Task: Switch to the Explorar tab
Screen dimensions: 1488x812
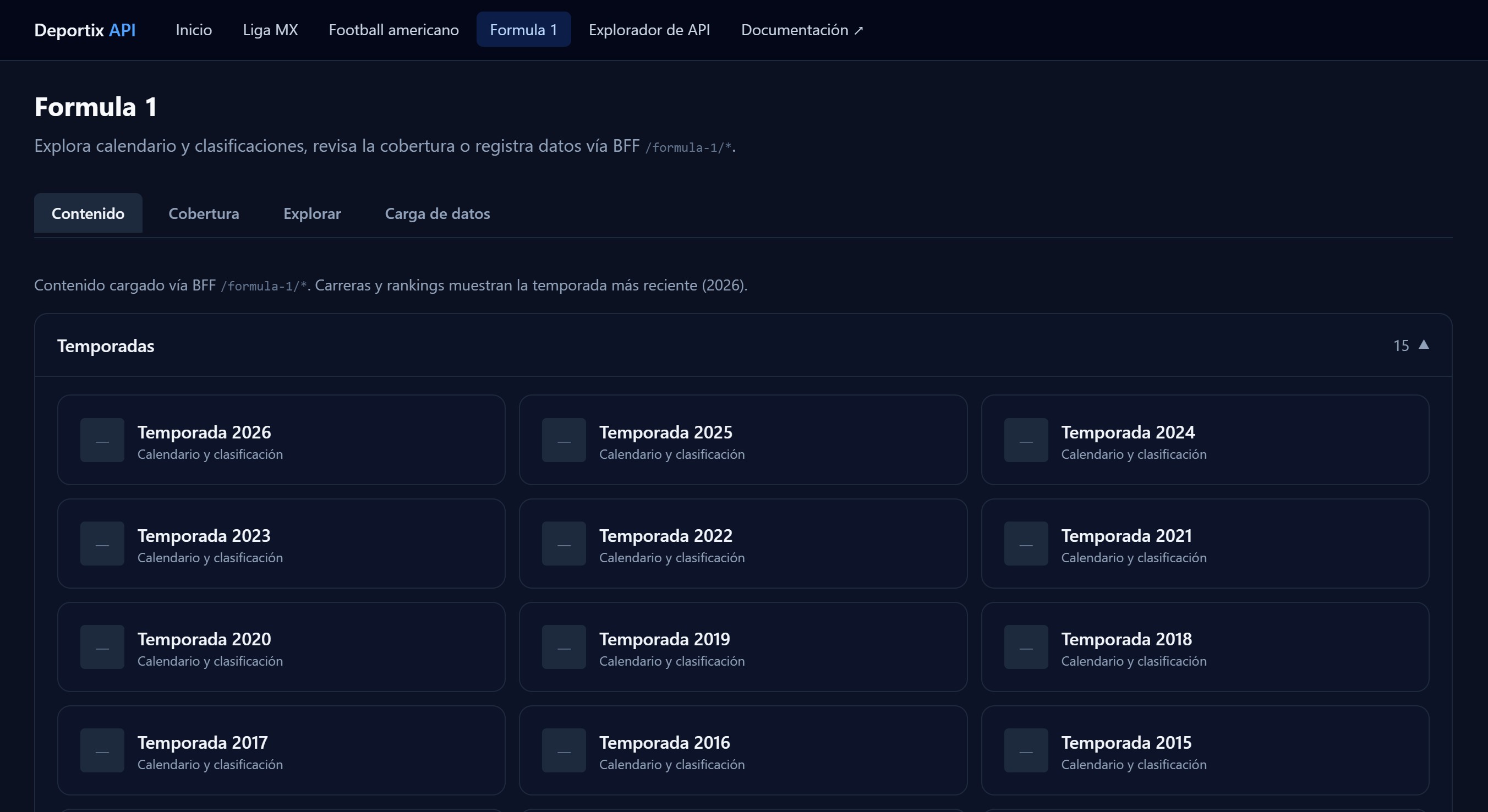Action: [312, 213]
